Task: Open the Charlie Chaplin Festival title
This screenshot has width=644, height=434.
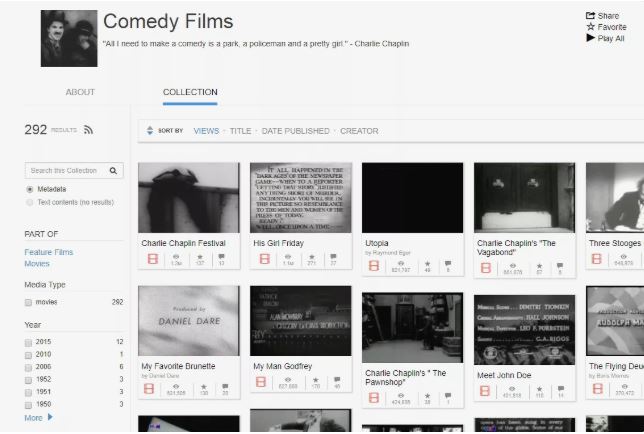Action: click(x=184, y=243)
